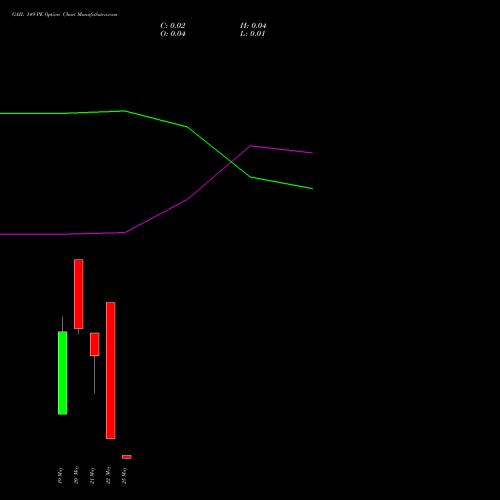500x500 pixels.
Task: Click the "22 May" date axis label
Action: 108,475
